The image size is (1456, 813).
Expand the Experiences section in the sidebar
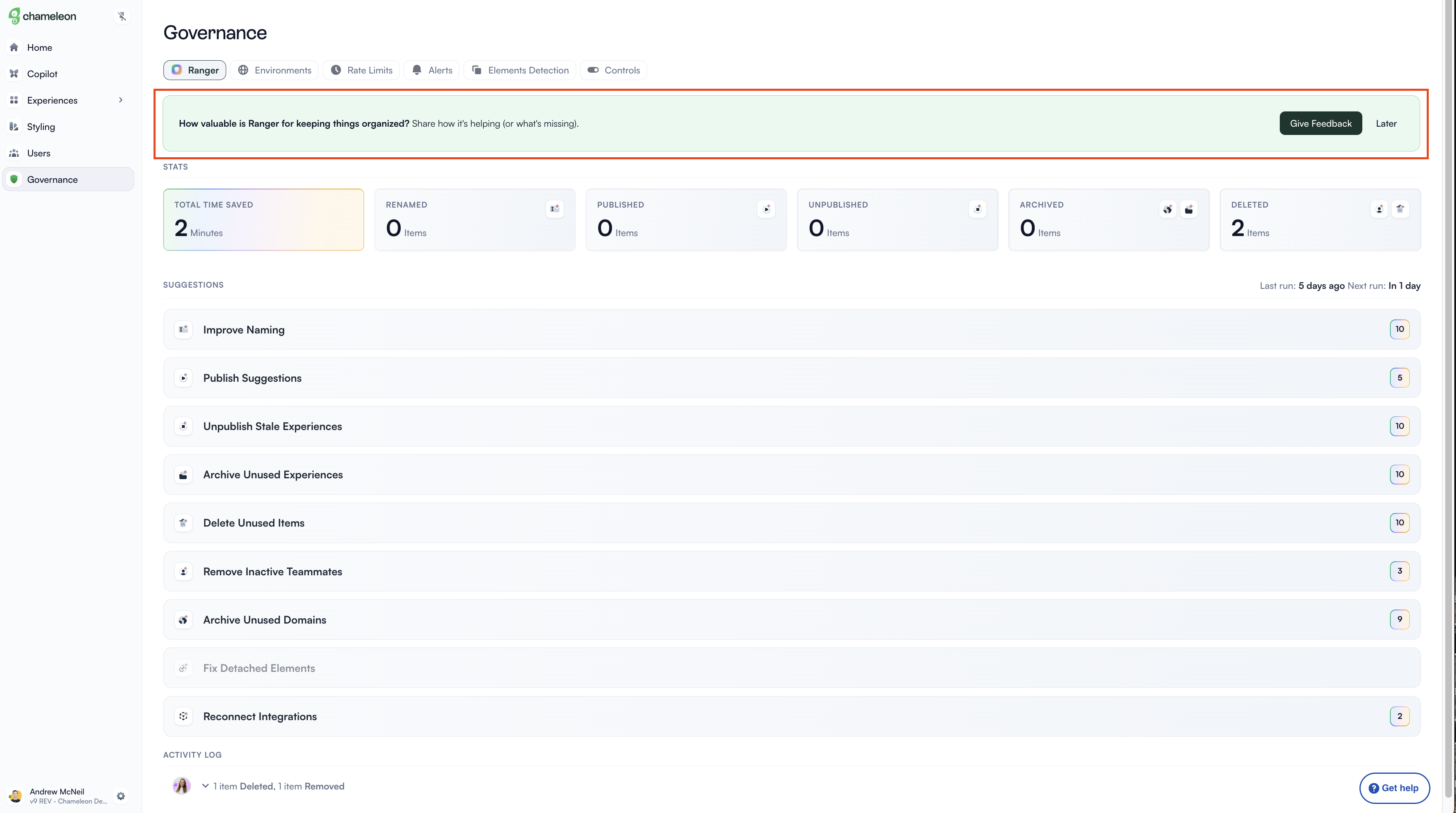click(121, 99)
